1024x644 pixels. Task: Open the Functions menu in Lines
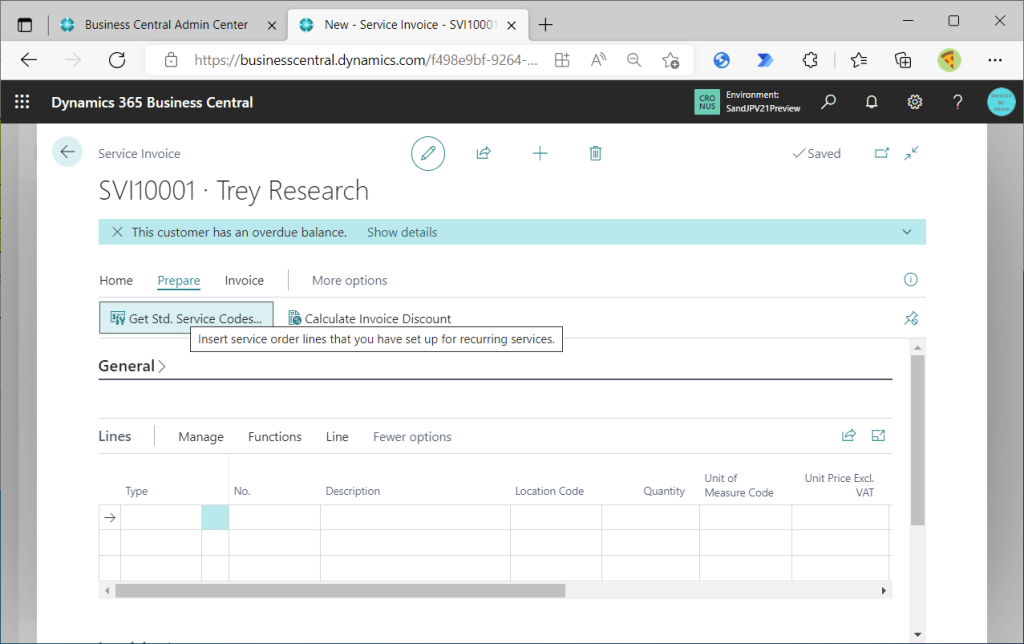274,436
